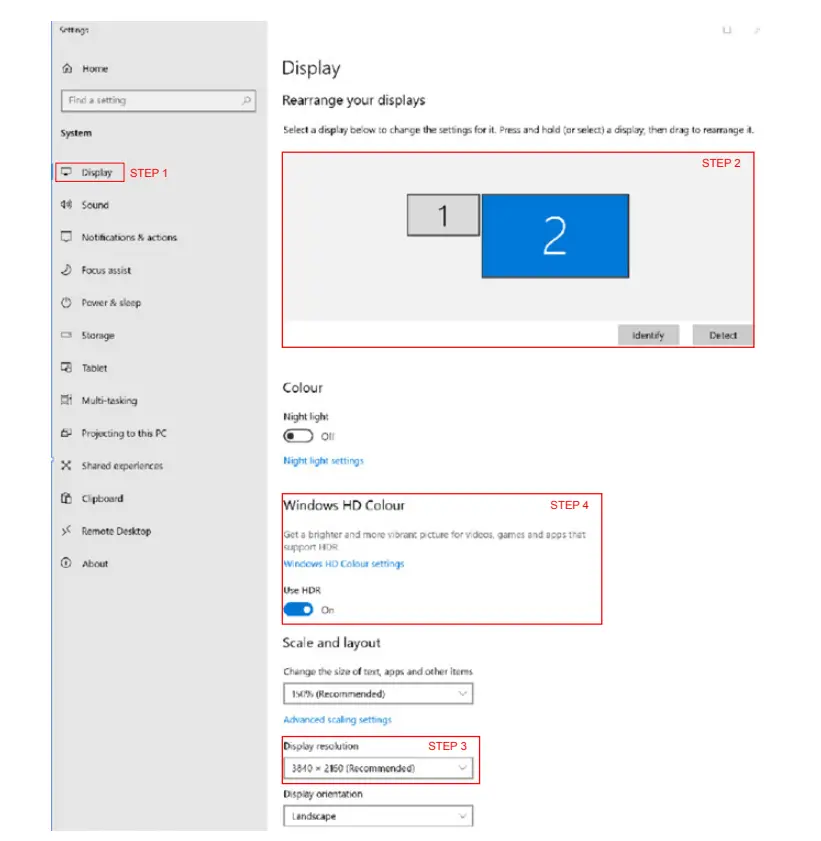Select Clipboard settings entry

pyautogui.click(x=102, y=499)
